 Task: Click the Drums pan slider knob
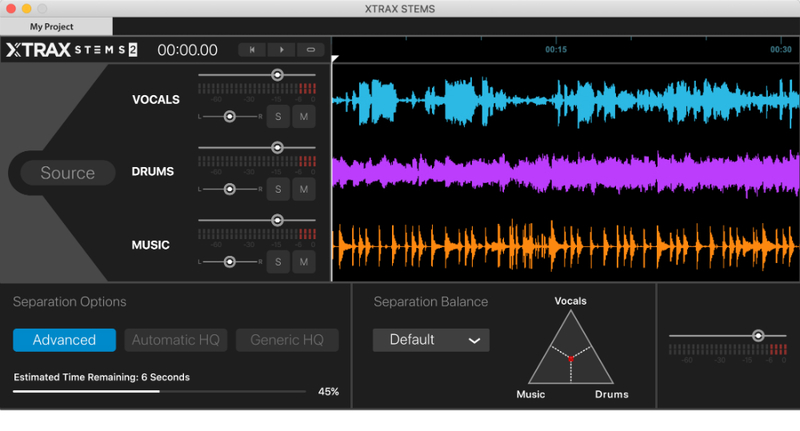229,189
